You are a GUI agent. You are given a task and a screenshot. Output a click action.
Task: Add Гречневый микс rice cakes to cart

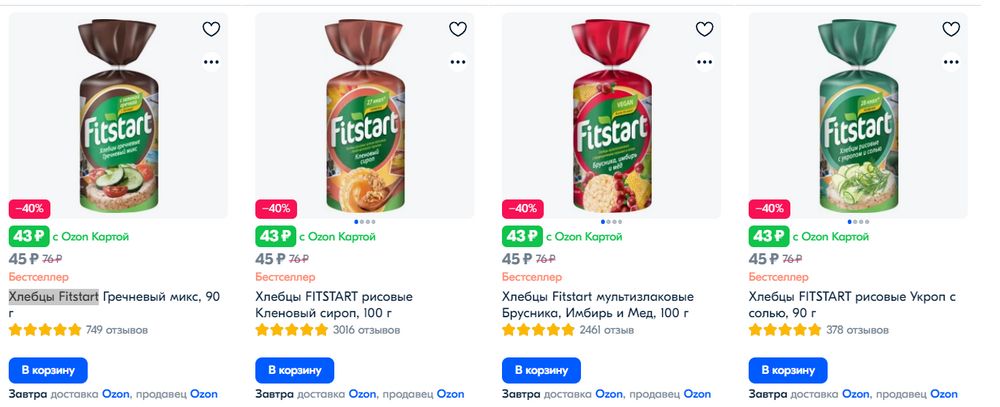click(x=48, y=370)
